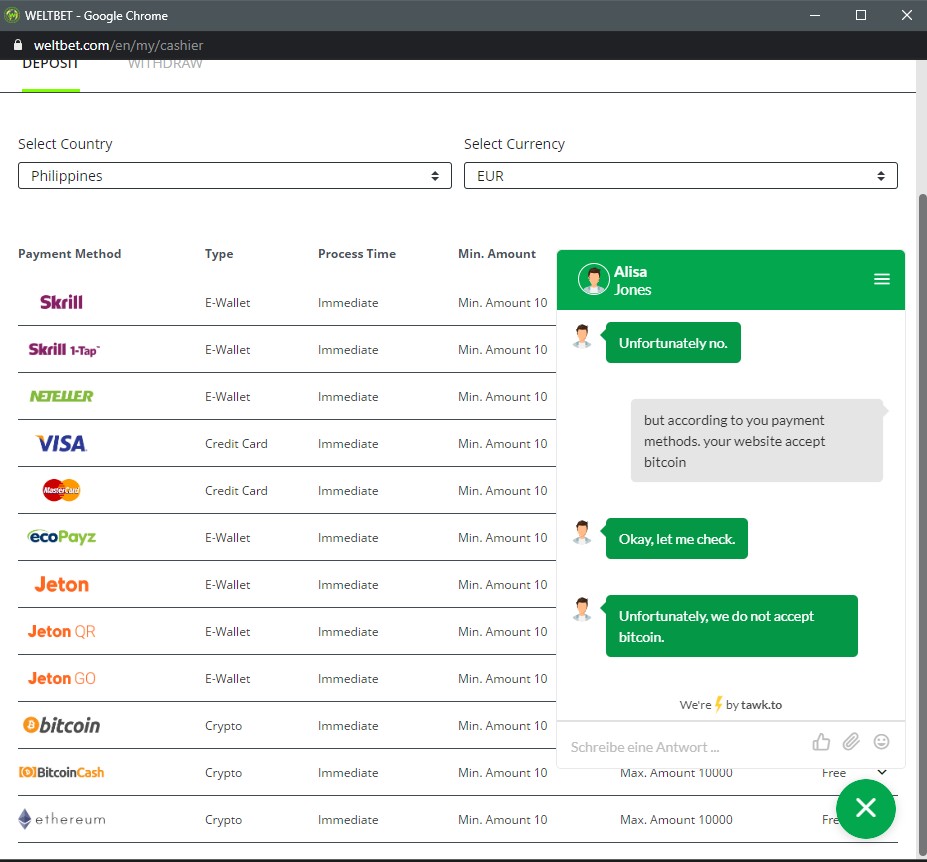Select the BitcoinCash logo
Screen dimensions: 927x862
click(x=61, y=772)
